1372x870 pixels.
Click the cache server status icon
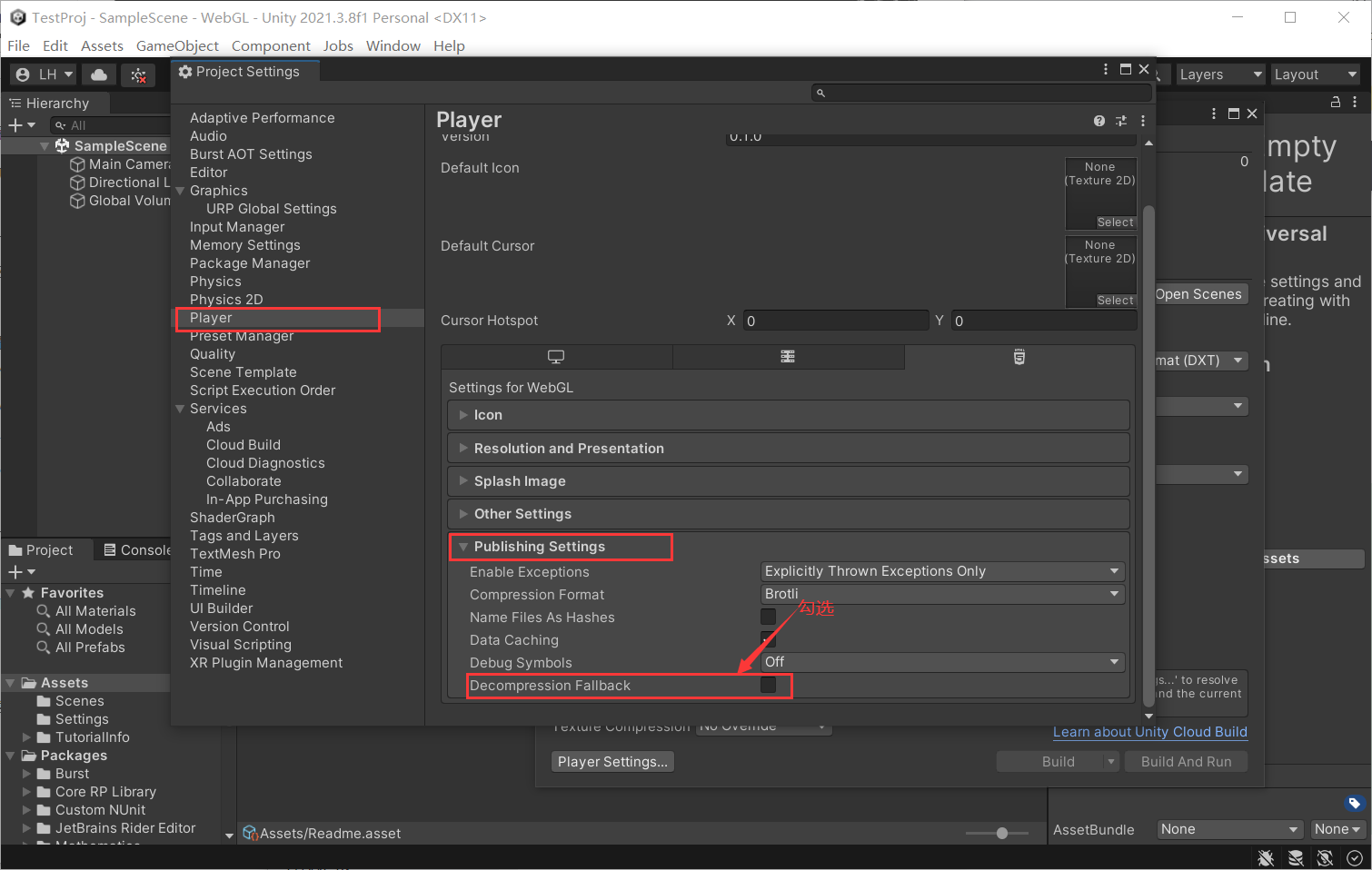coord(1296,857)
